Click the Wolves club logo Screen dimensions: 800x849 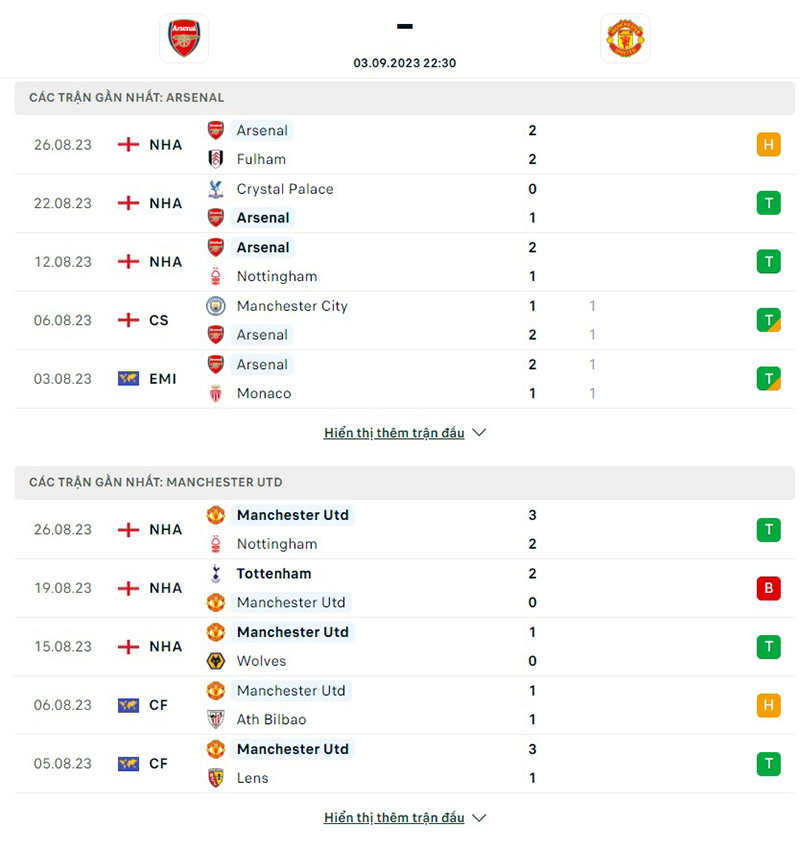click(x=216, y=661)
